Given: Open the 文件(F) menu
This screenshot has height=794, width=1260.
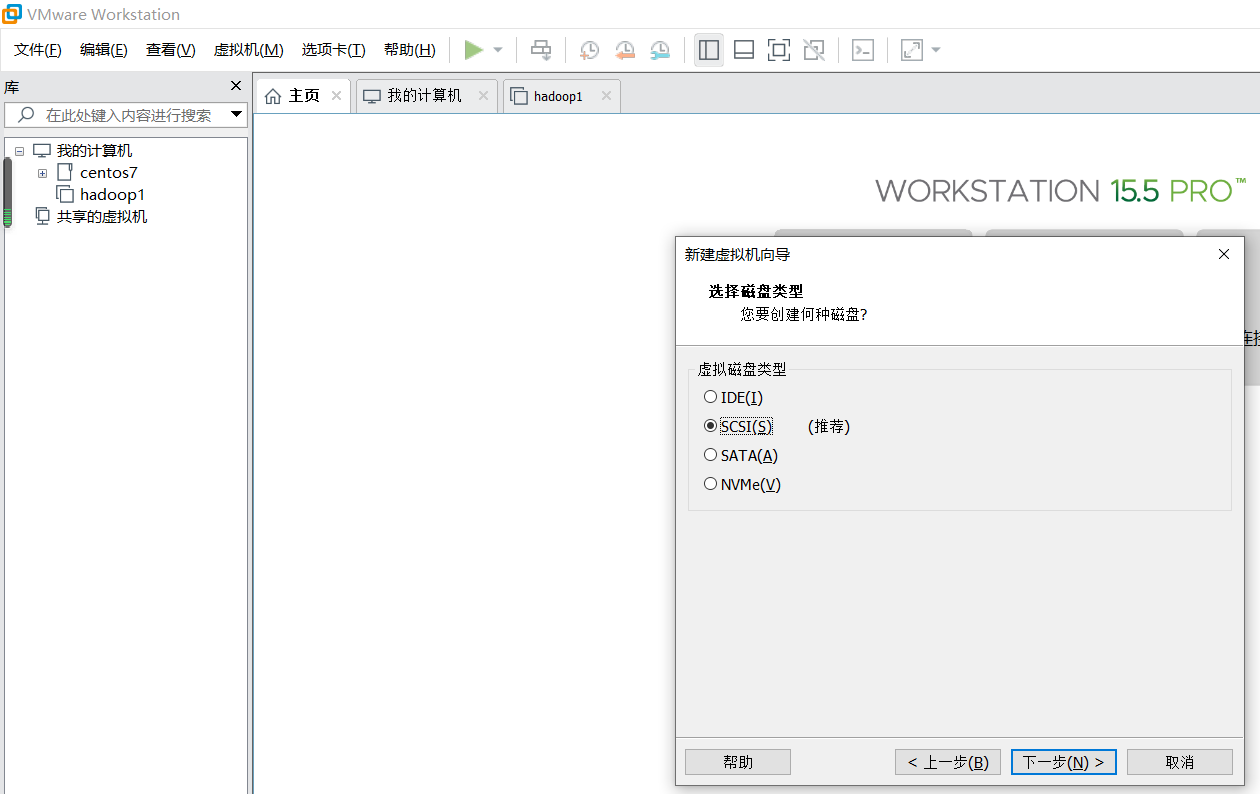Looking at the screenshot, I should coord(38,50).
